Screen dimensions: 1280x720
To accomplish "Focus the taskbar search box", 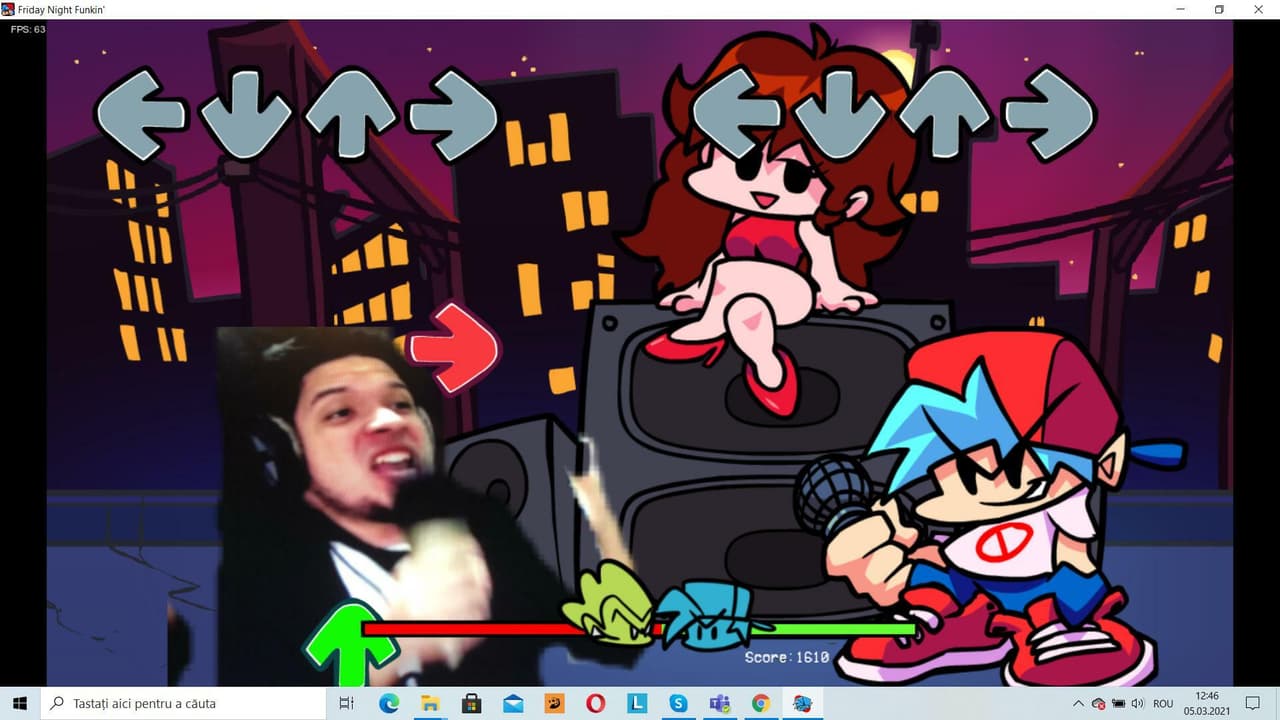I will coord(185,703).
